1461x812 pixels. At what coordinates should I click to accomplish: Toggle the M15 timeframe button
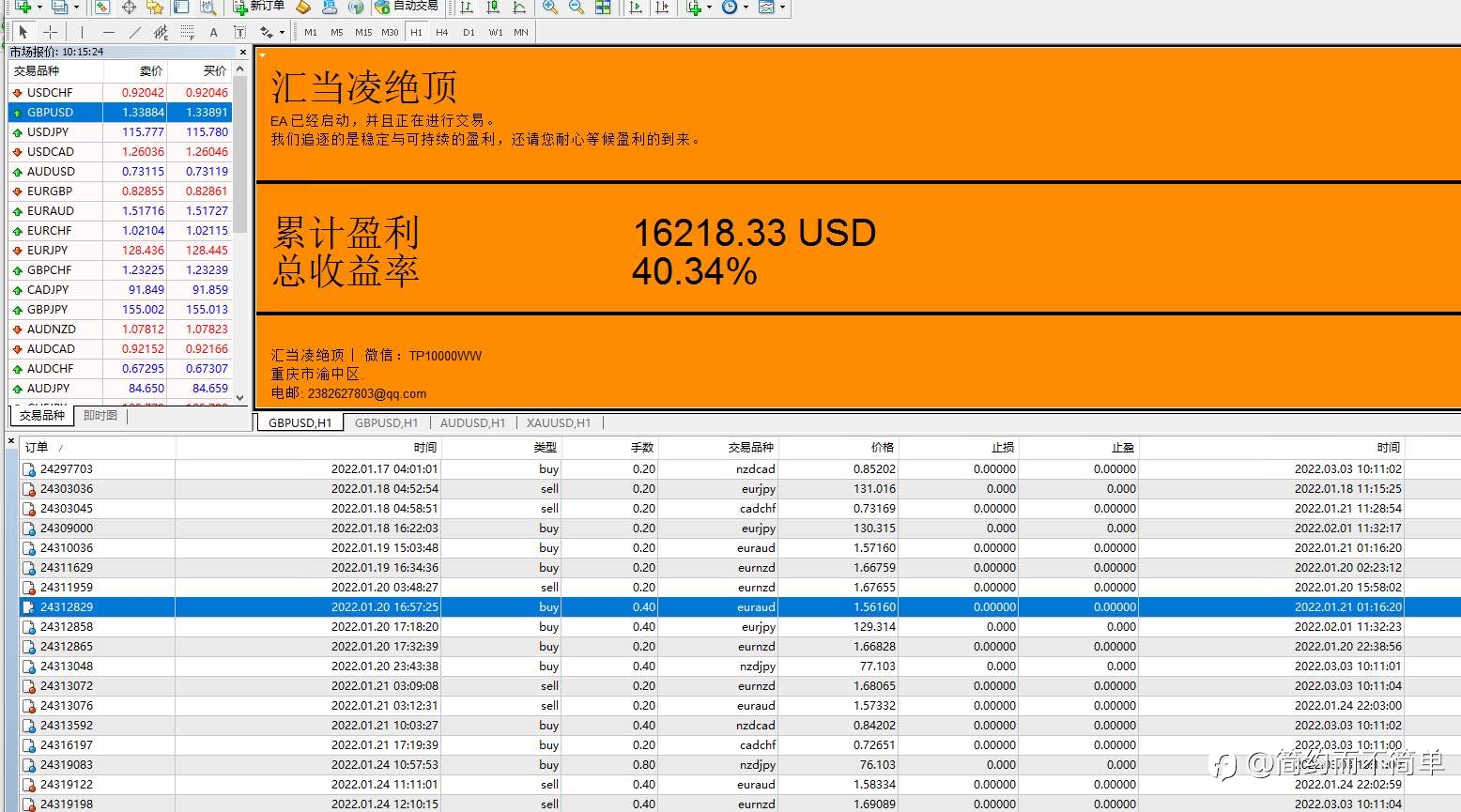click(363, 32)
